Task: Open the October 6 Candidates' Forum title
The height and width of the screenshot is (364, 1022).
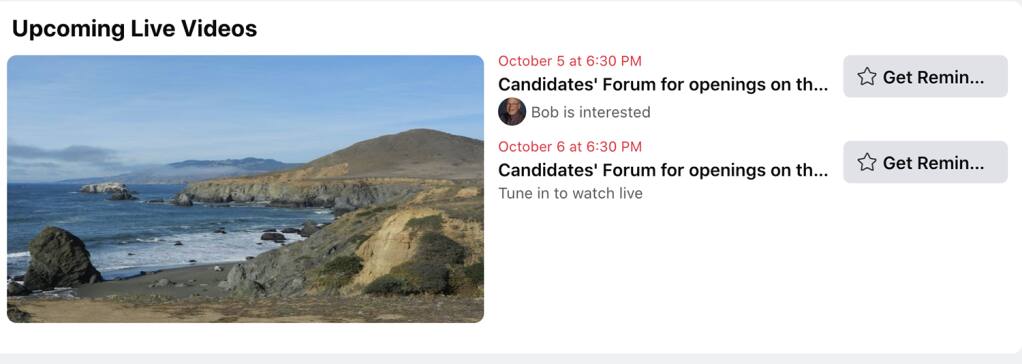Action: point(663,170)
